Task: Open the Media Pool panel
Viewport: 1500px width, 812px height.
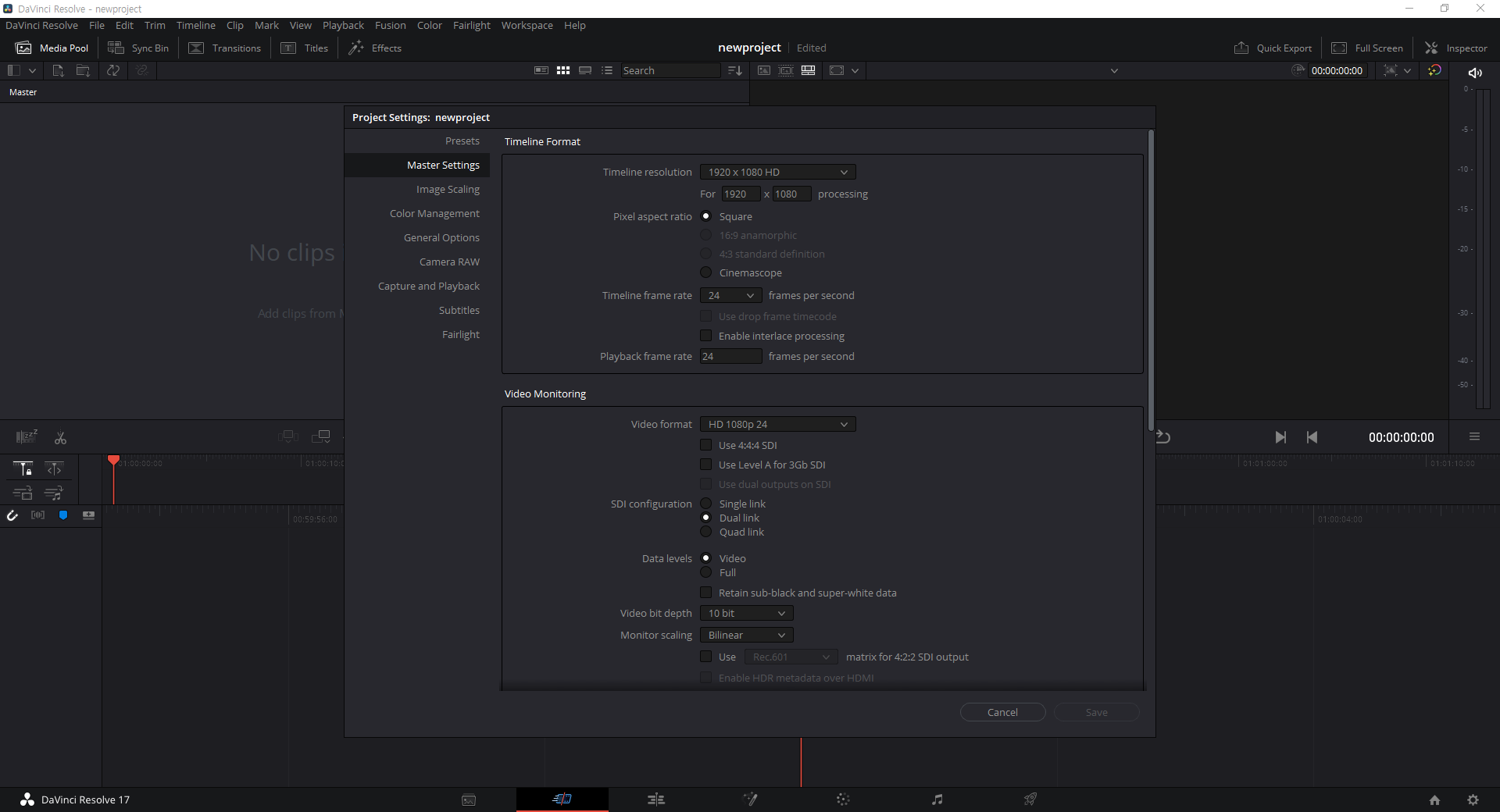Action: click(x=52, y=48)
